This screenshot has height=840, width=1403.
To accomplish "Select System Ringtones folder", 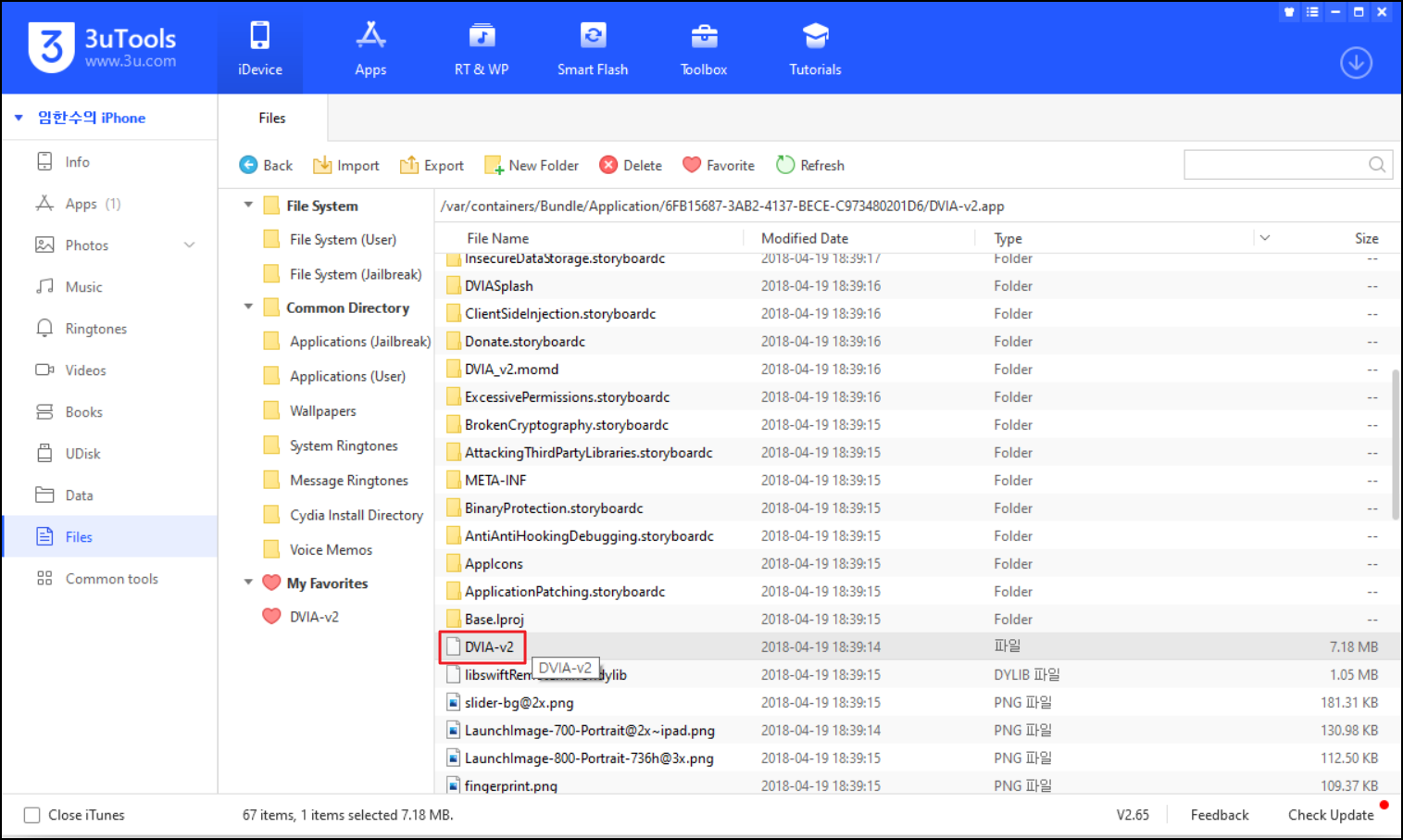I will 331,445.
